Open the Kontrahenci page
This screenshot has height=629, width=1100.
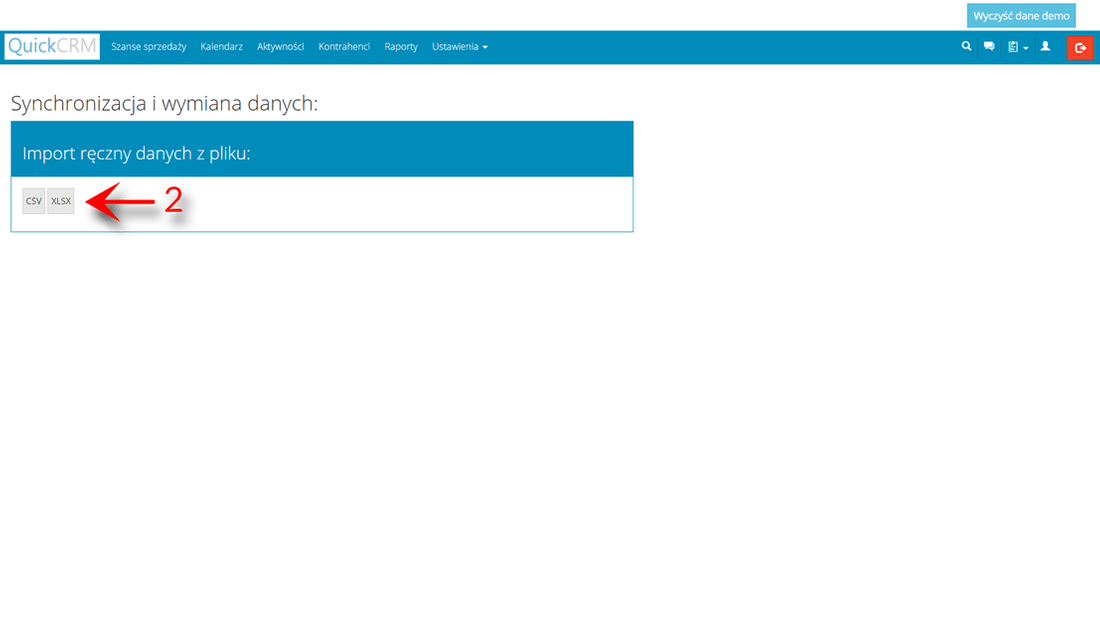click(x=344, y=46)
